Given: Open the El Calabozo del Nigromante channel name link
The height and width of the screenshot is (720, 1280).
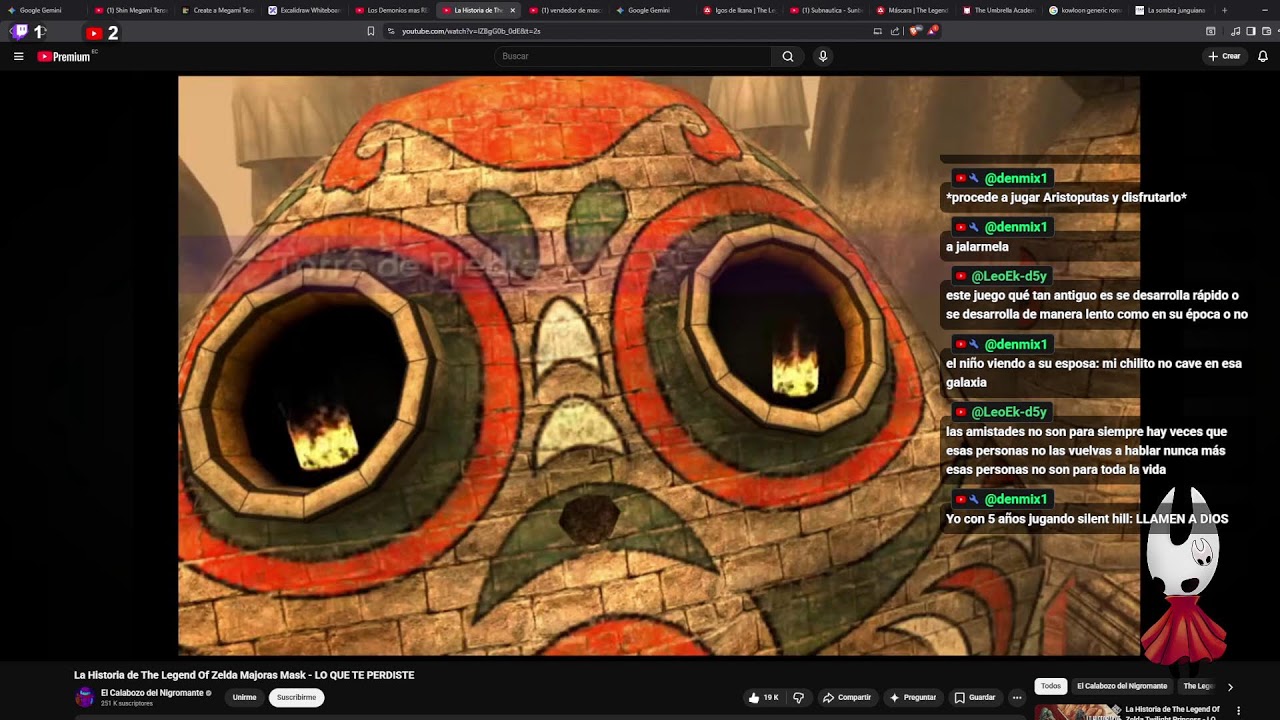Looking at the screenshot, I should (153, 693).
